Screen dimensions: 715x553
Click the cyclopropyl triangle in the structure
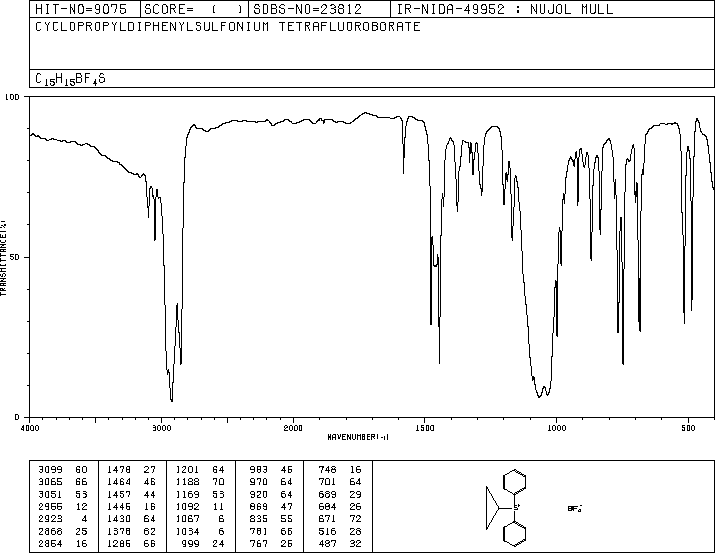coord(492,507)
